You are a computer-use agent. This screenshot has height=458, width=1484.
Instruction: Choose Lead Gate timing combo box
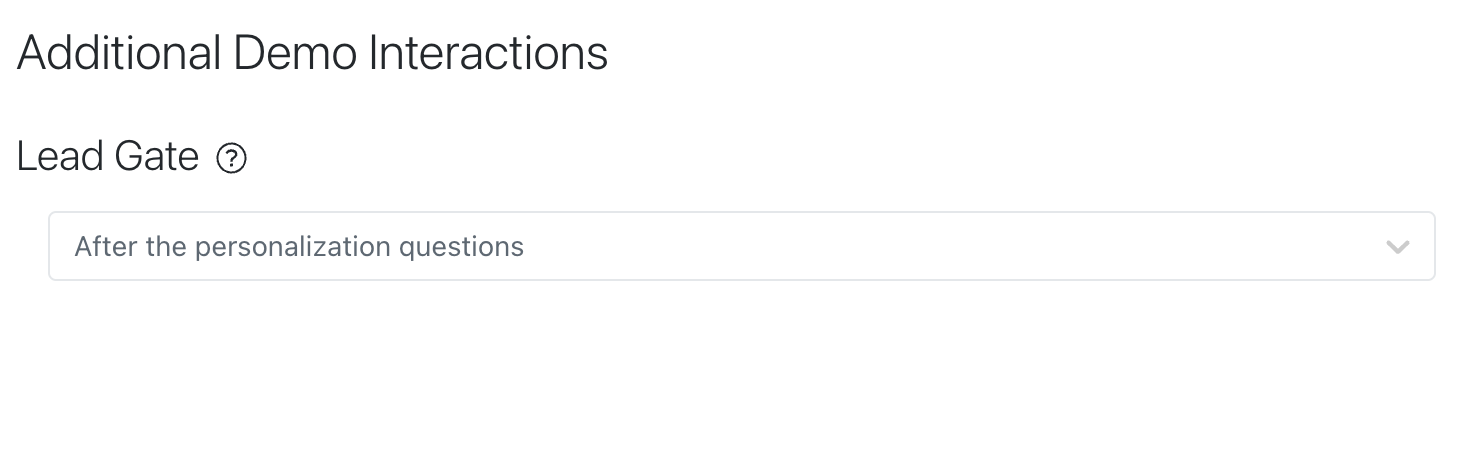[742, 246]
